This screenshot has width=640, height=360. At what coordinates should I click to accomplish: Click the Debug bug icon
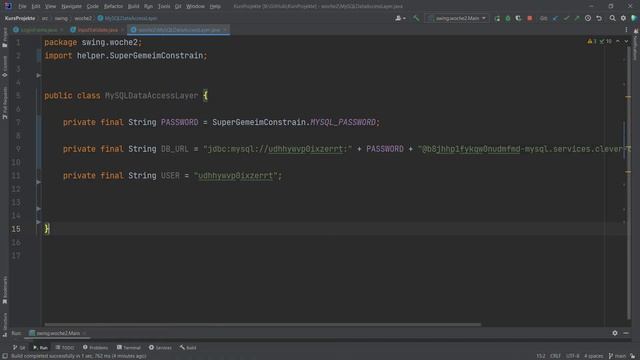pyautogui.click(x=508, y=18)
